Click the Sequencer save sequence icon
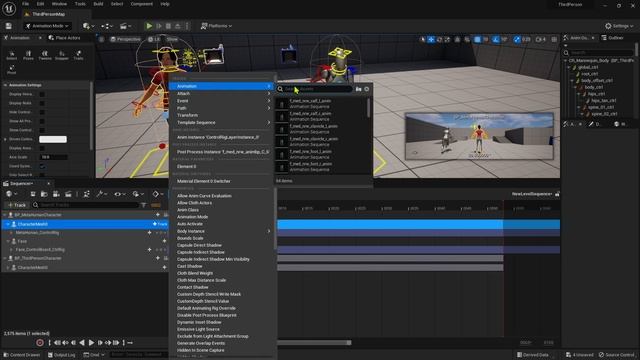This screenshot has height=360, width=640. point(33,194)
